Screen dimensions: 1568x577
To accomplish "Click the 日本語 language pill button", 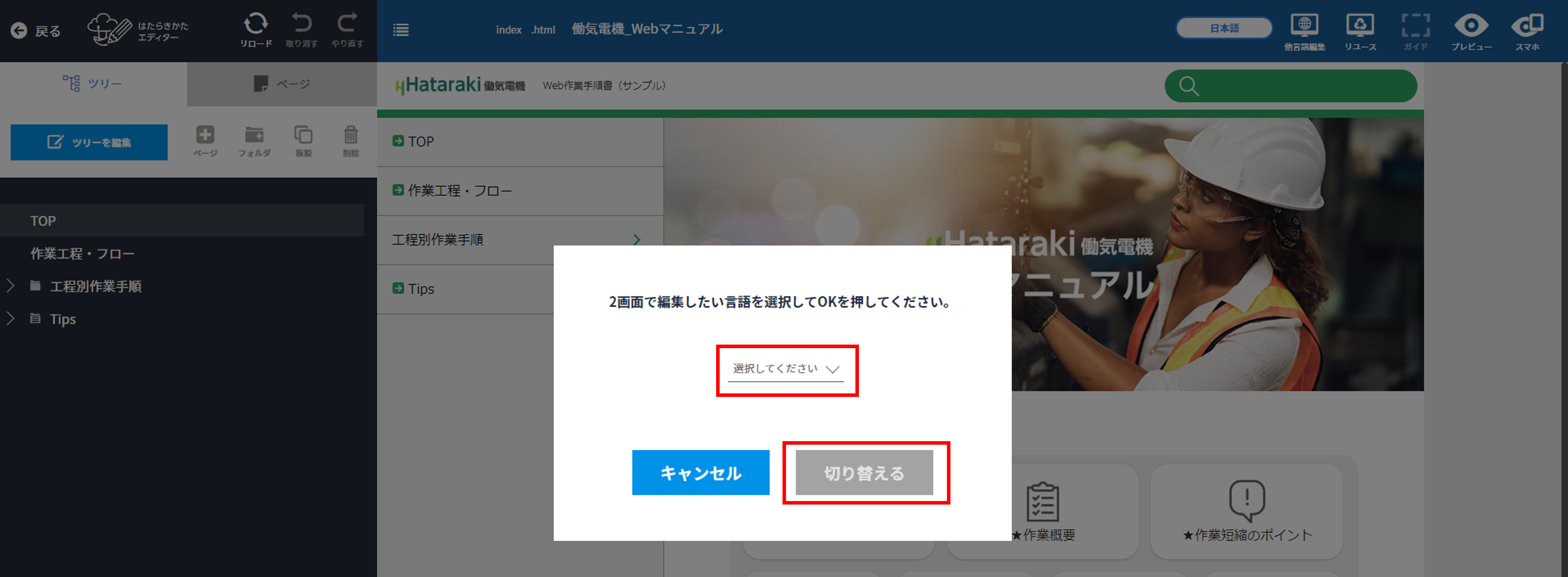I will pyautogui.click(x=1224, y=28).
